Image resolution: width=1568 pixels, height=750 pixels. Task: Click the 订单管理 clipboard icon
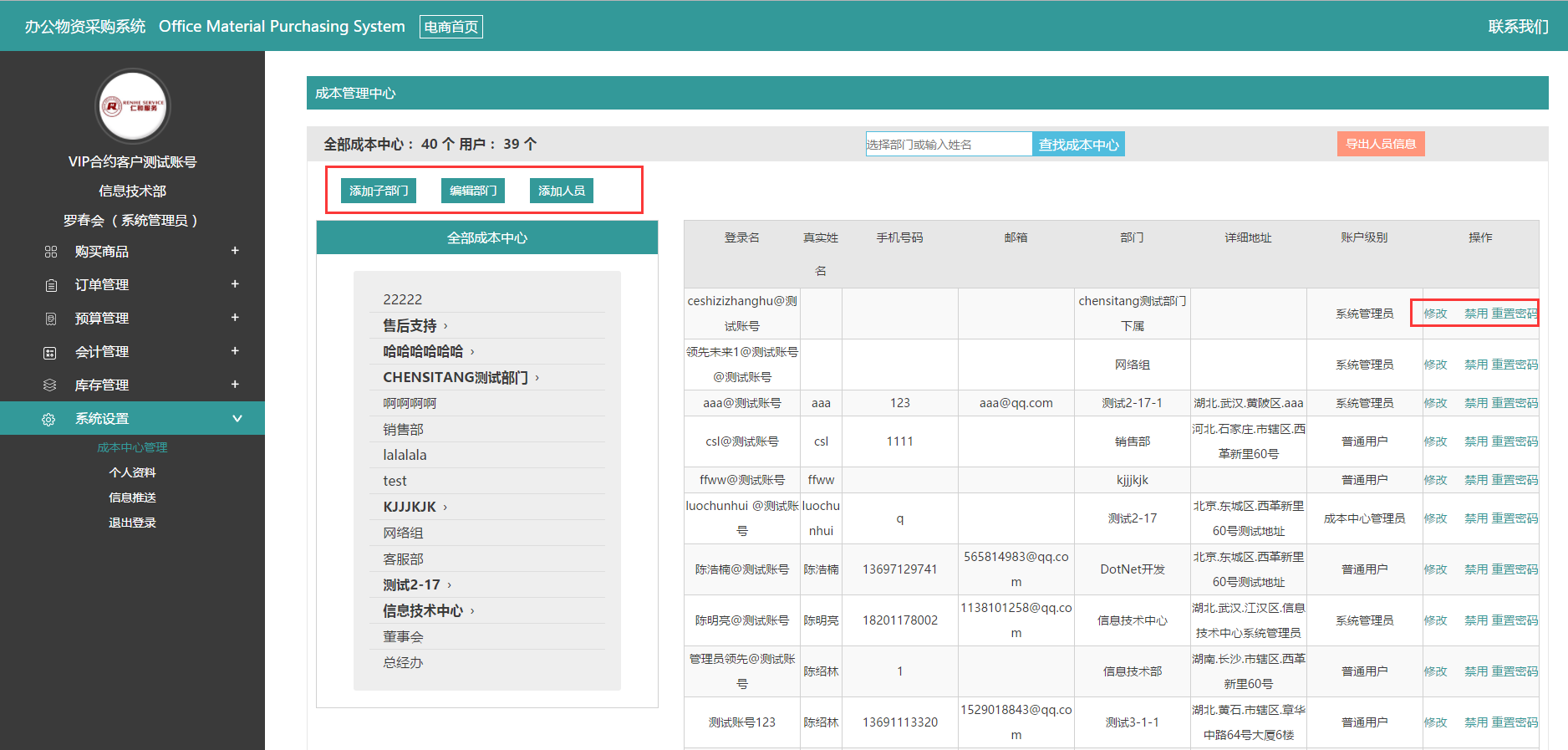51,285
